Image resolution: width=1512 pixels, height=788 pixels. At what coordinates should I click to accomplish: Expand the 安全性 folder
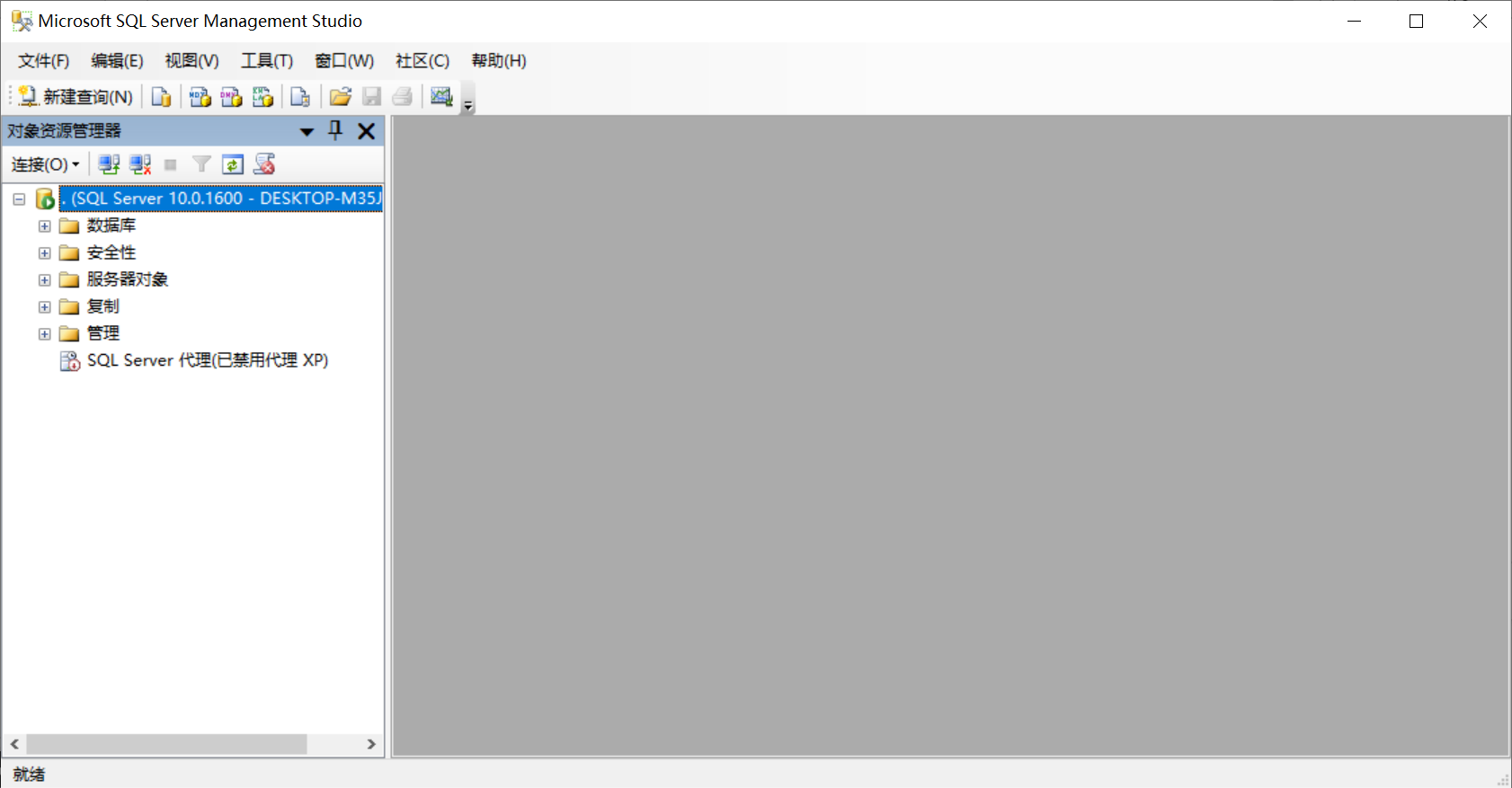point(44,252)
